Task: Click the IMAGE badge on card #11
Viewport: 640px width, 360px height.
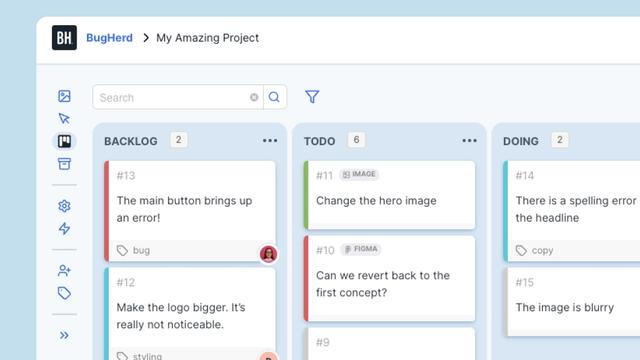Action: pyautogui.click(x=359, y=174)
